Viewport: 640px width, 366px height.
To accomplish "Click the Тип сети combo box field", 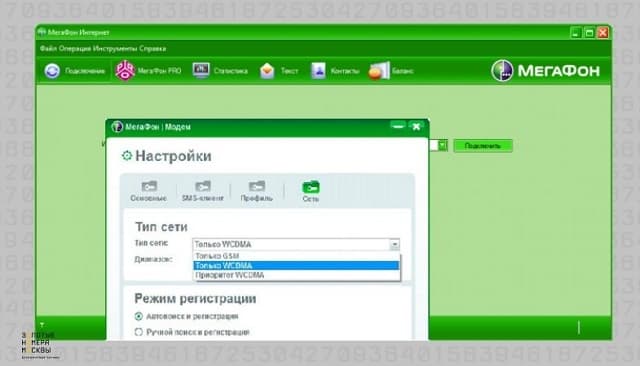I will pyautogui.click(x=296, y=244).
